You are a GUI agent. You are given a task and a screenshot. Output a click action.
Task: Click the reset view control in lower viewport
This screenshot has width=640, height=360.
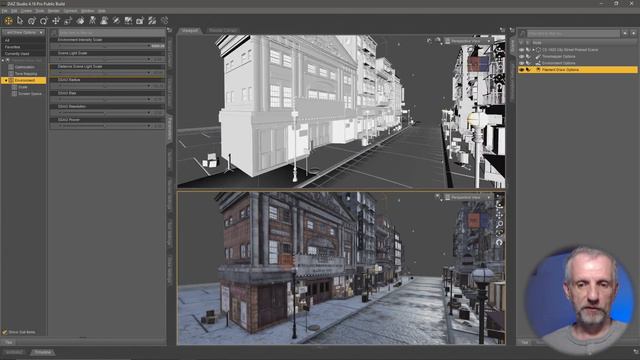(499, 242)
